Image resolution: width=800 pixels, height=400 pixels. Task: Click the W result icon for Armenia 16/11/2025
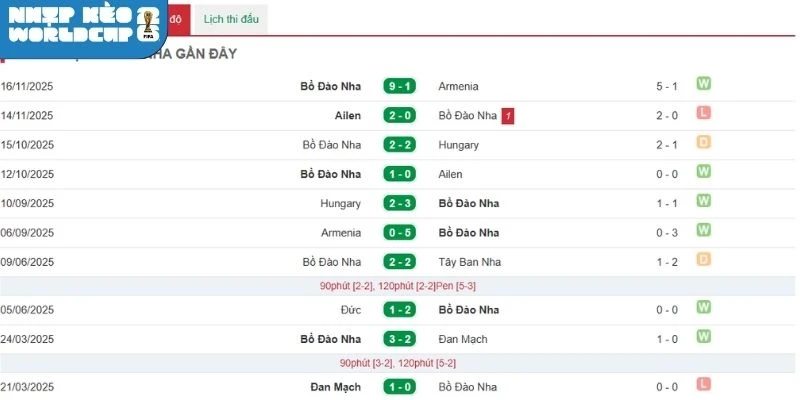tap(703, 86)
